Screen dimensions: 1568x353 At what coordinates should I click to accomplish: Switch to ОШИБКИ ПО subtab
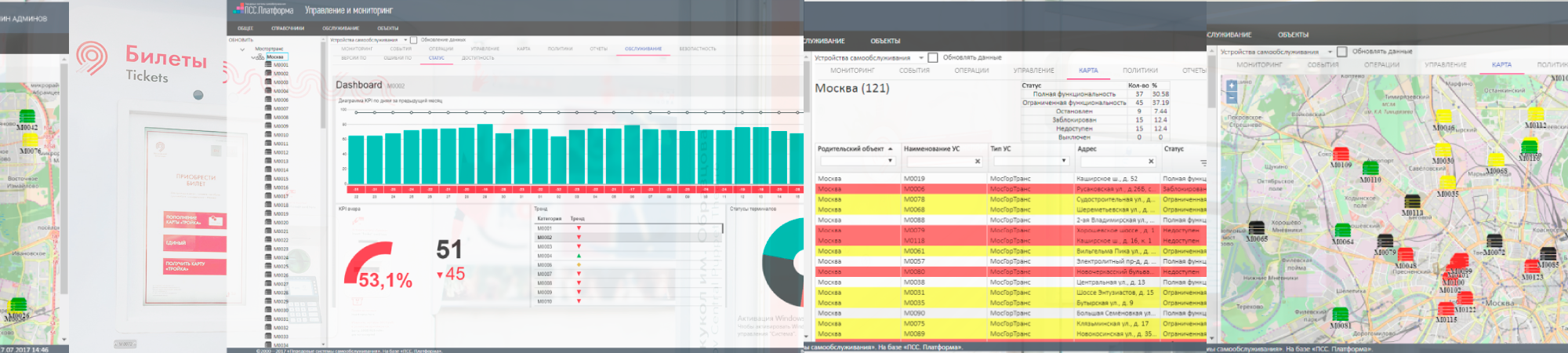coord(397,58)
